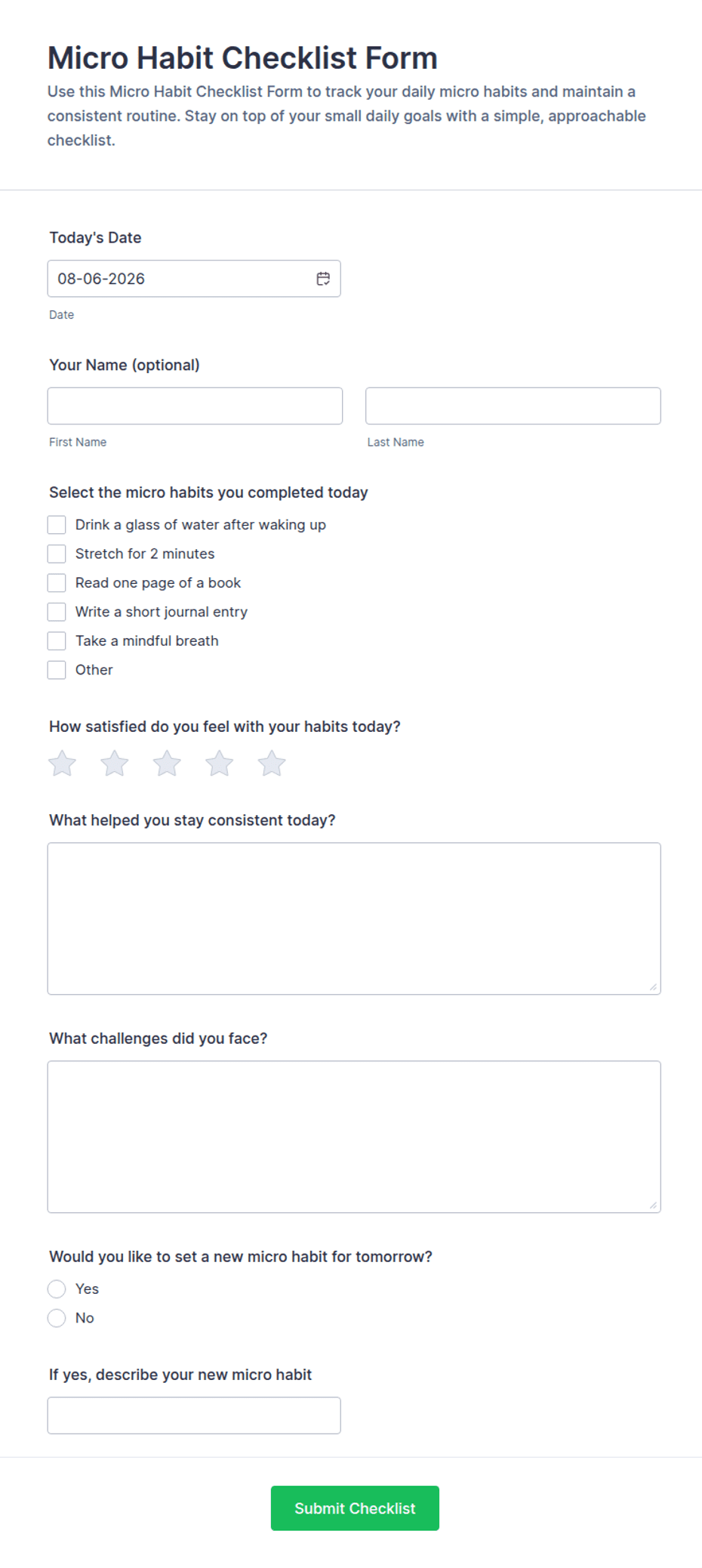Check 'Read one page of a book'
This screenshot has height=1568, width=702.
click(57, 583)
